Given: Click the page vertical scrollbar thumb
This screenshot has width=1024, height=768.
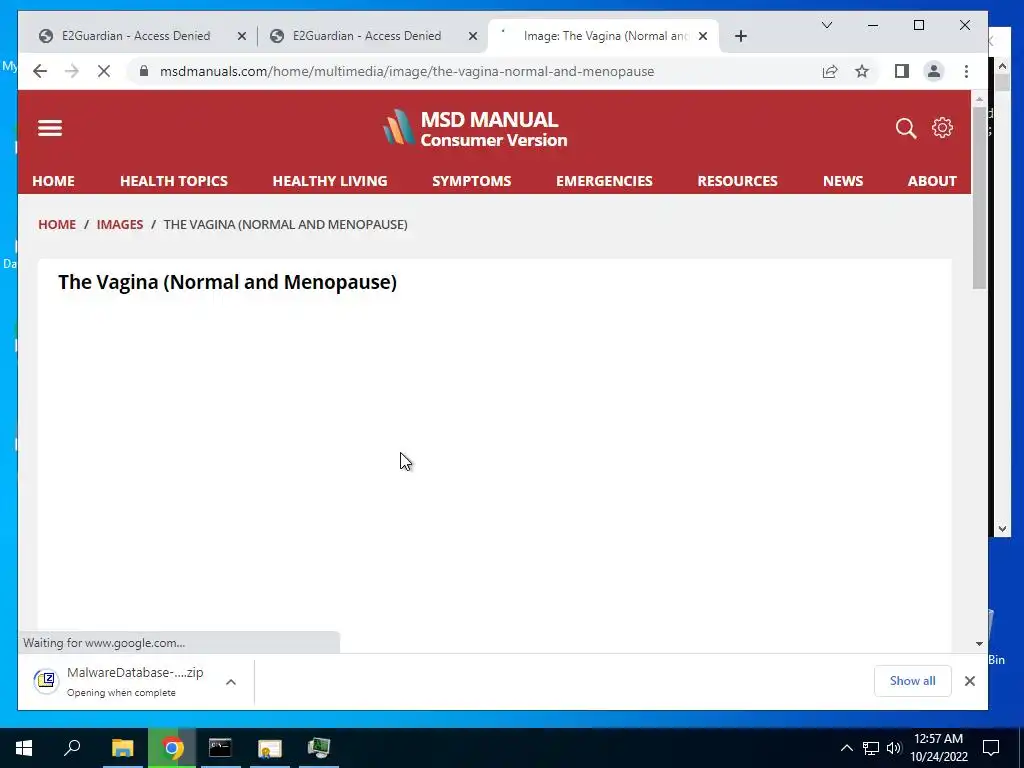Looking at the screenshot, I should tap(979, 197).
